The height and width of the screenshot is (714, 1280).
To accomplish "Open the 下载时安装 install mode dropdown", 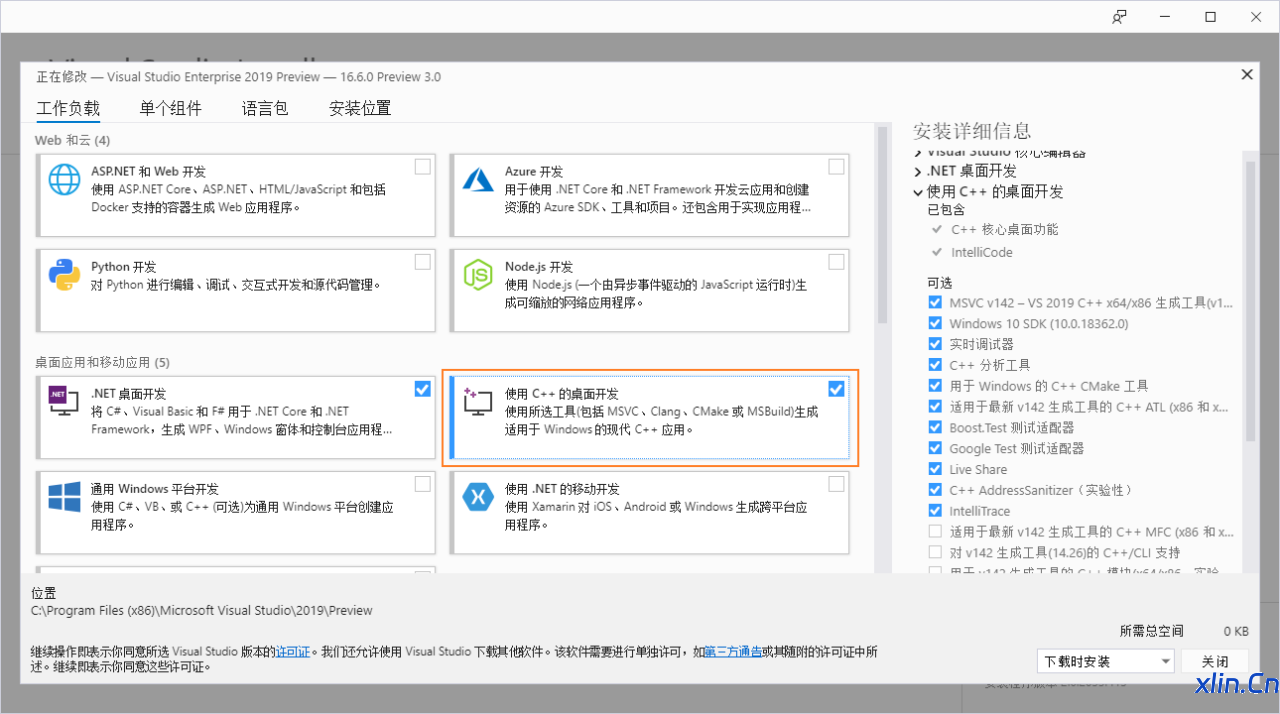I will pyautogui.click(x=1106, y=662).
